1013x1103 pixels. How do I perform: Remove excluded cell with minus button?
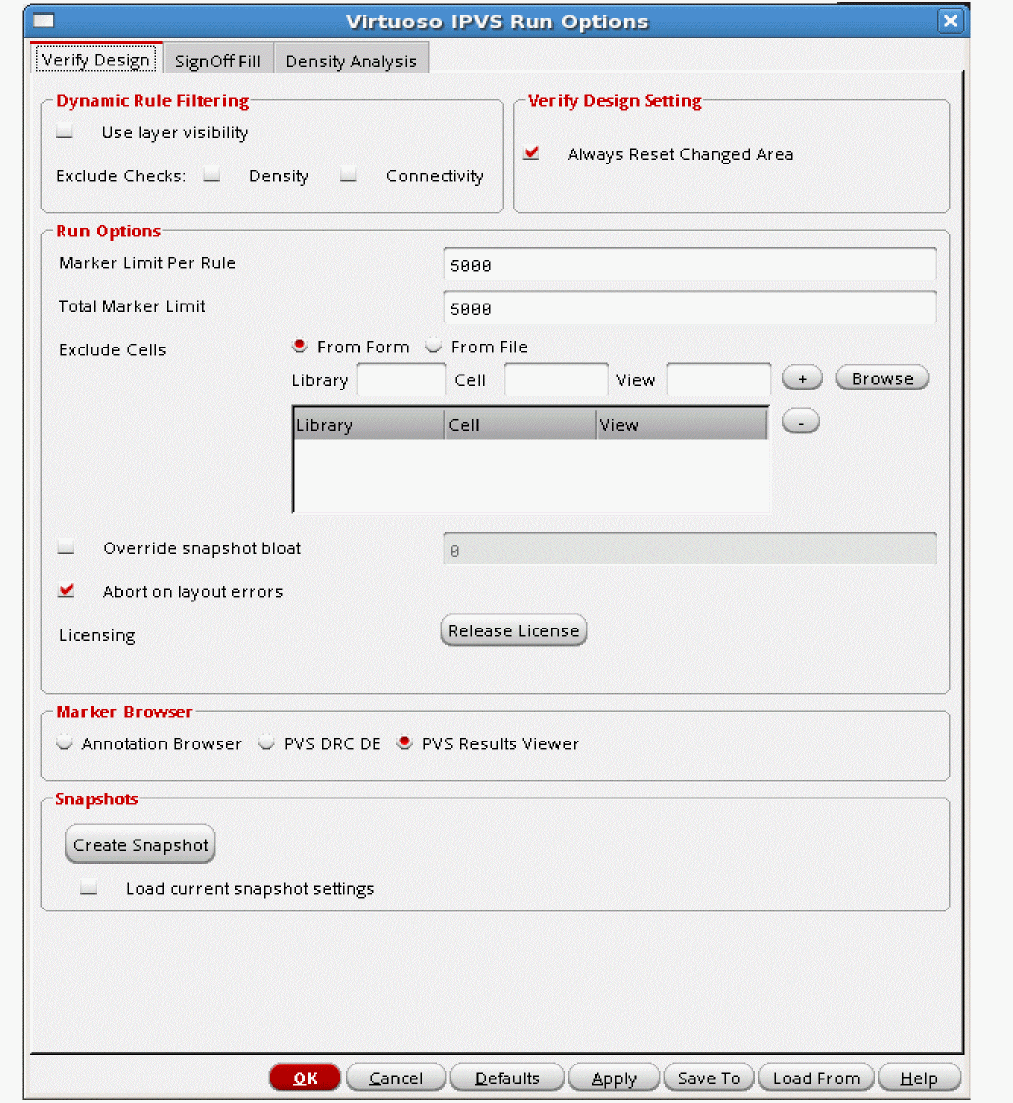[801, 422]
